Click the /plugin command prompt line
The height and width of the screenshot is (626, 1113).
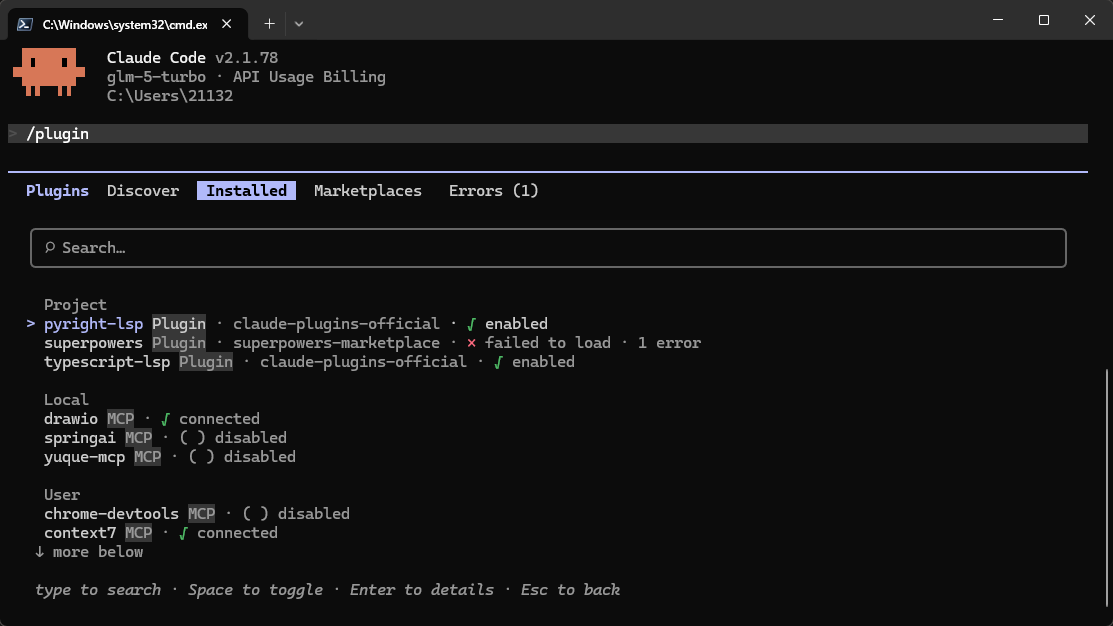coord(548,133)
